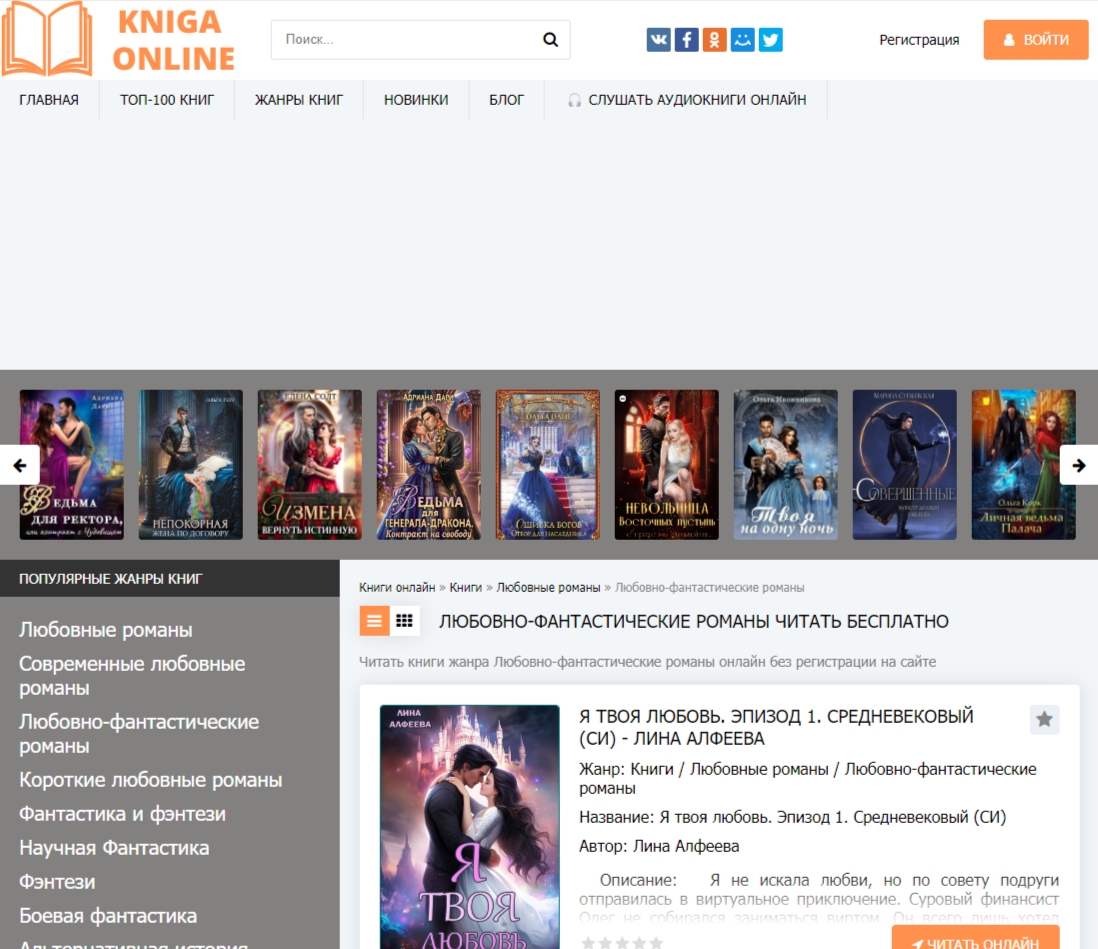
Task: Open Слушать аудиокниги онлайн menu item
Action: click(x=686, y=100)
